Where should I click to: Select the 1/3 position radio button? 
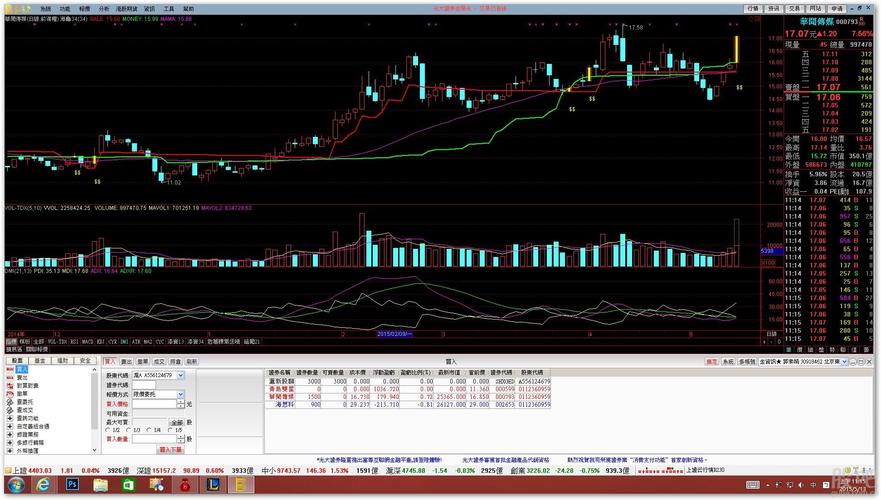click(128, 430)
